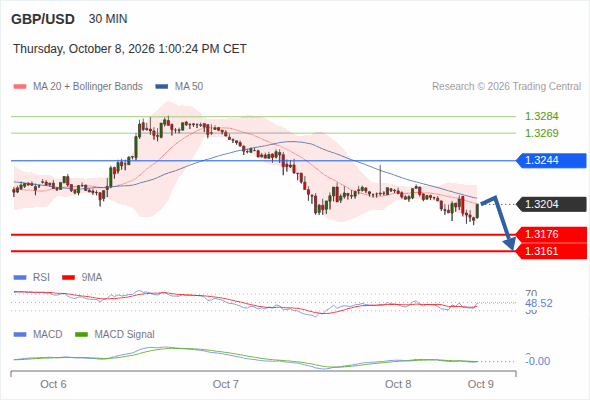Click the MA 50 legend color swatch

162,87
